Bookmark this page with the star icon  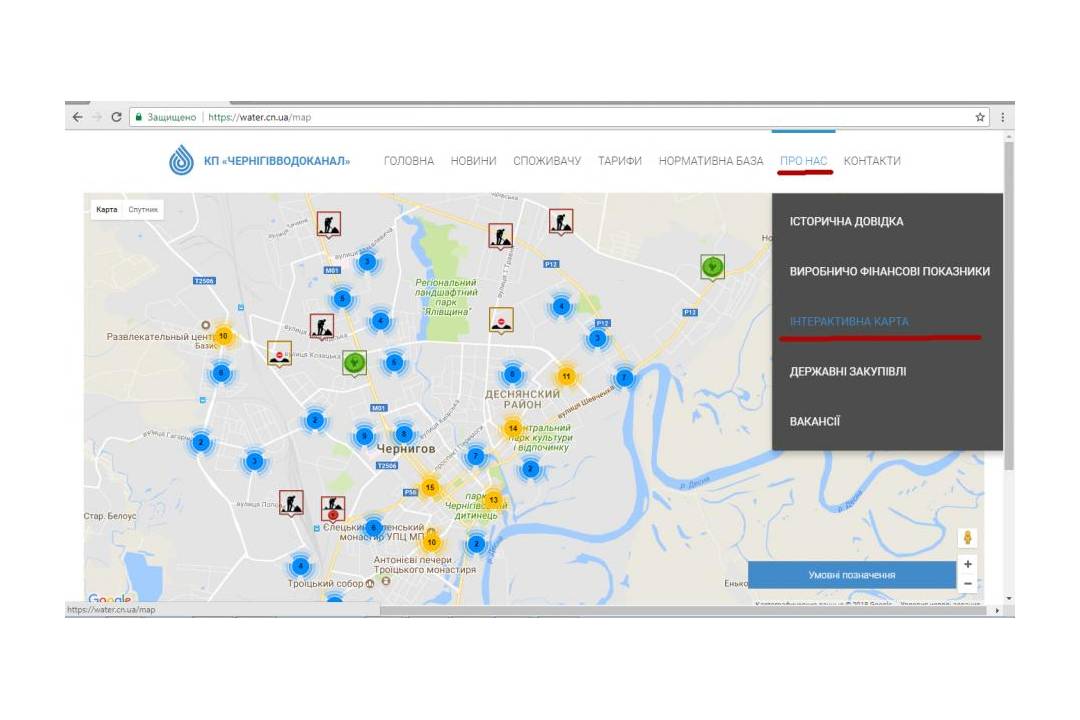tap(979, 117)
